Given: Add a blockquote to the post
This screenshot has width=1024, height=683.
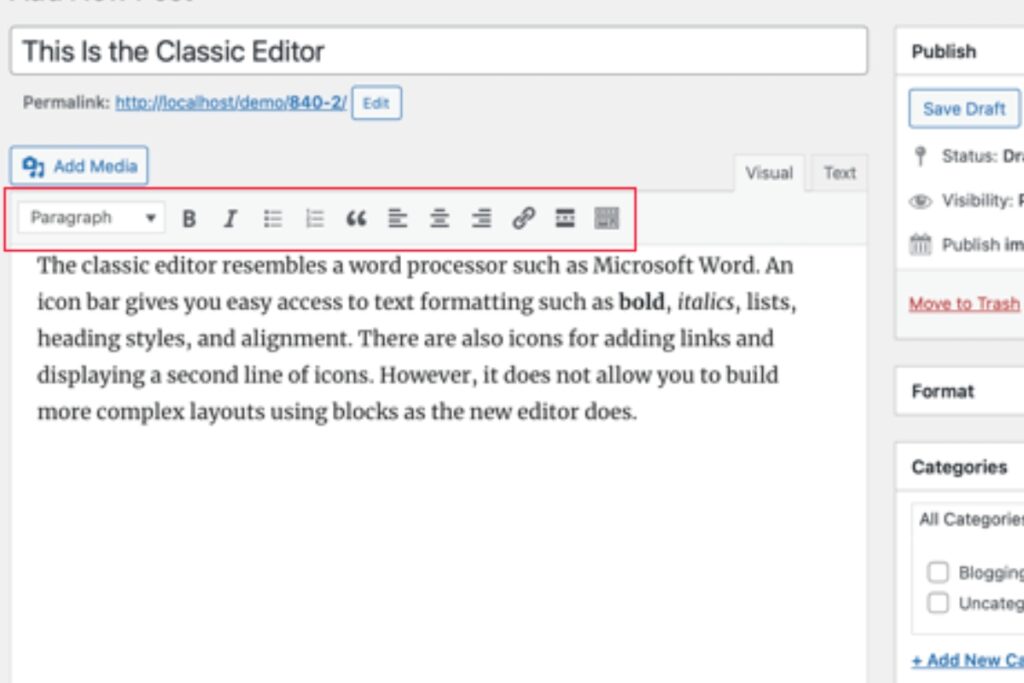Looking at the screenshot, I should 357,217.
